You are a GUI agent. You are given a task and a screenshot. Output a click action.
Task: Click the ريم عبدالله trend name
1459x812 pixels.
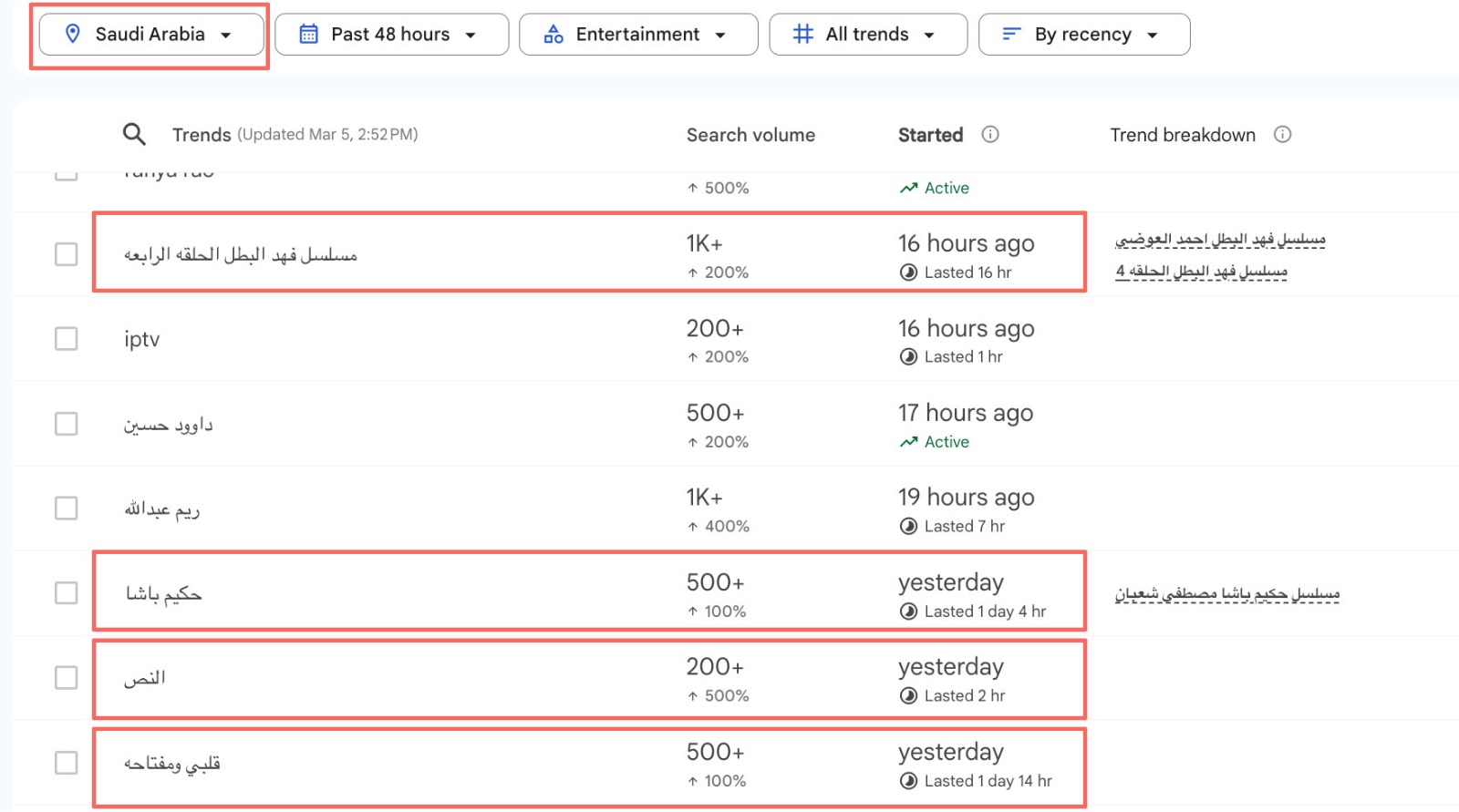coord(162,509)
